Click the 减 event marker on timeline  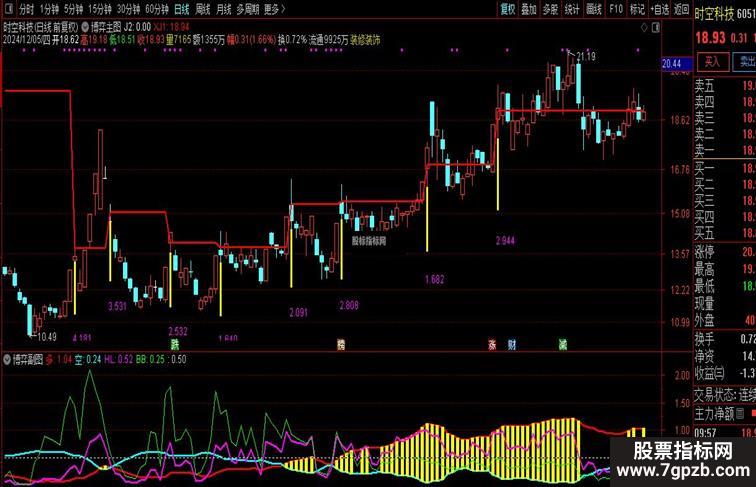(563, 345)
